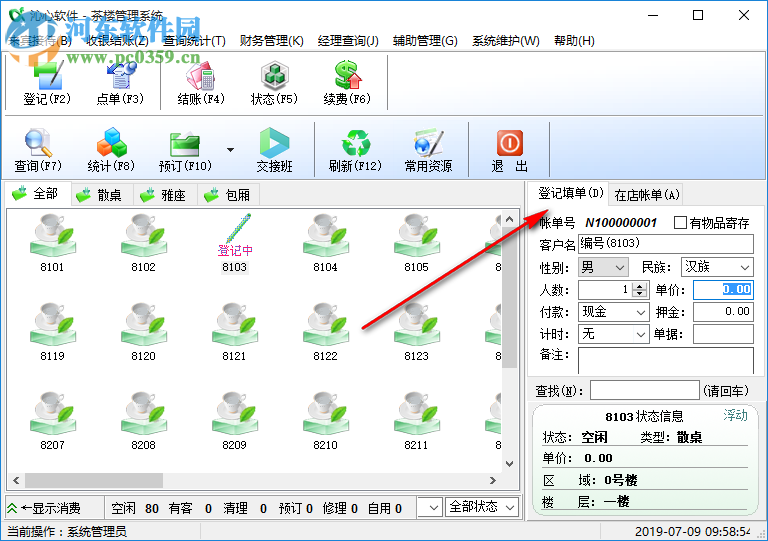Click the 单据 input field
768x541 pixels.
coord(723,334)
